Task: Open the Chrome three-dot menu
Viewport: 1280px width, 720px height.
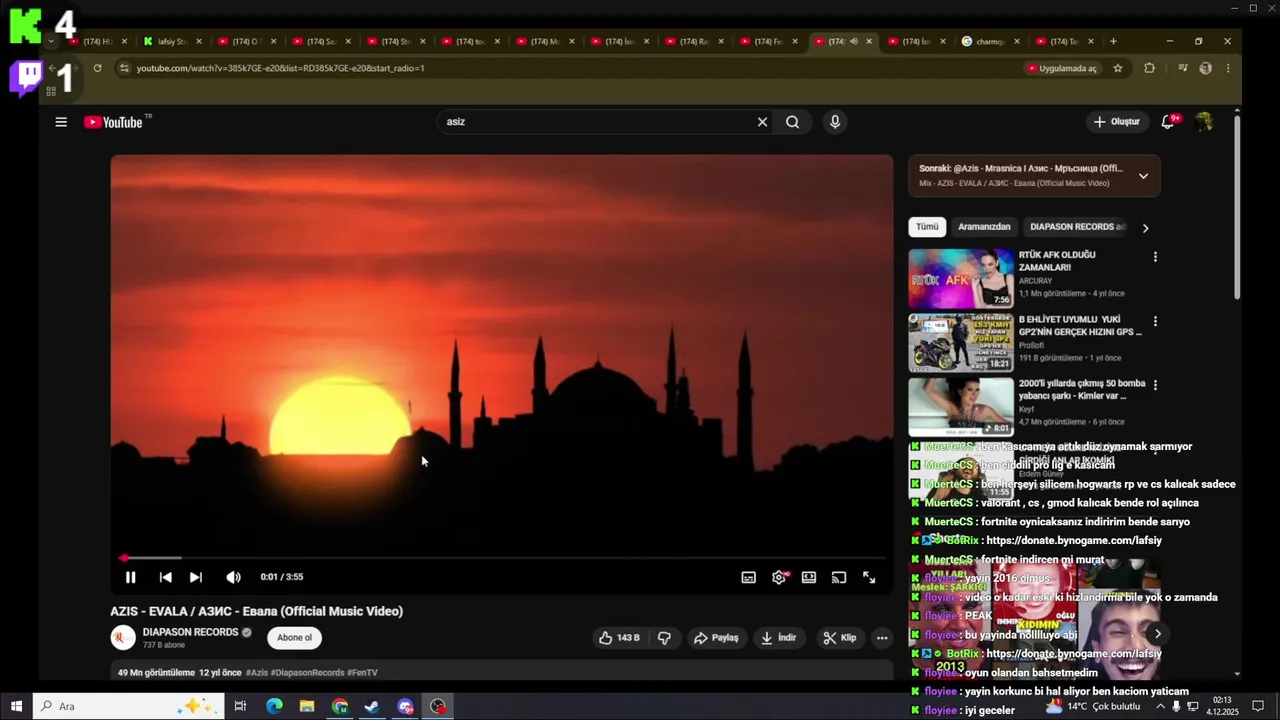Action: (1228, 68)
